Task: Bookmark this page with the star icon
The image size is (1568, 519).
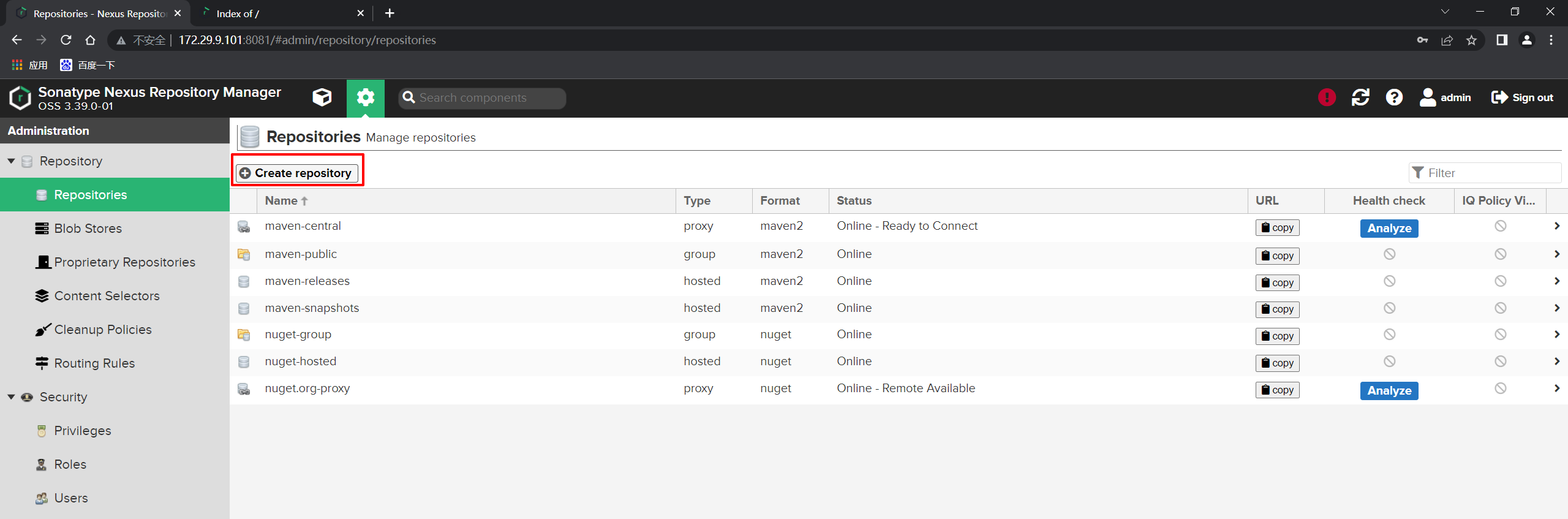Action: click(x=1471, y=40)
